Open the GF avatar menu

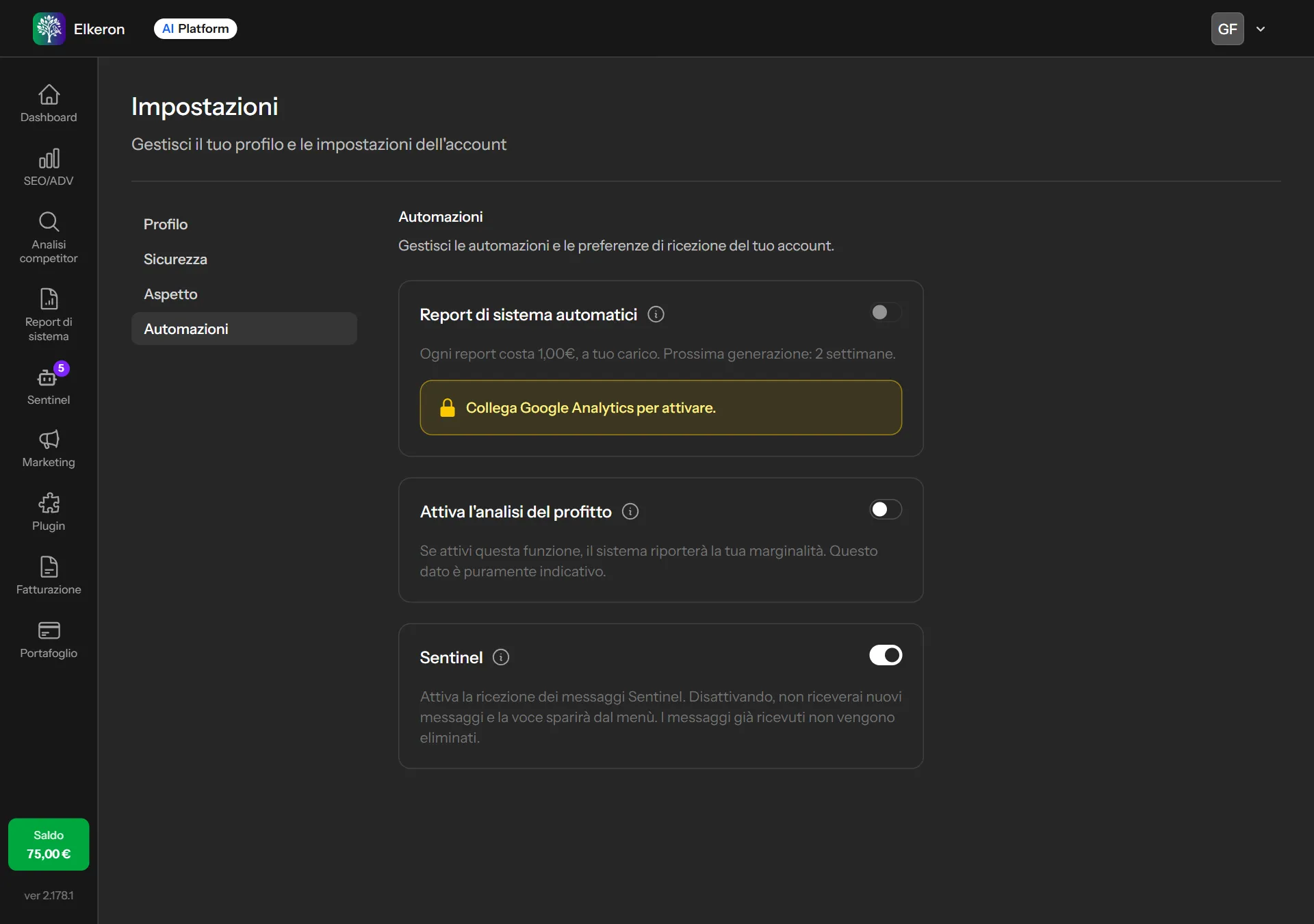(x=1228, y=29)
